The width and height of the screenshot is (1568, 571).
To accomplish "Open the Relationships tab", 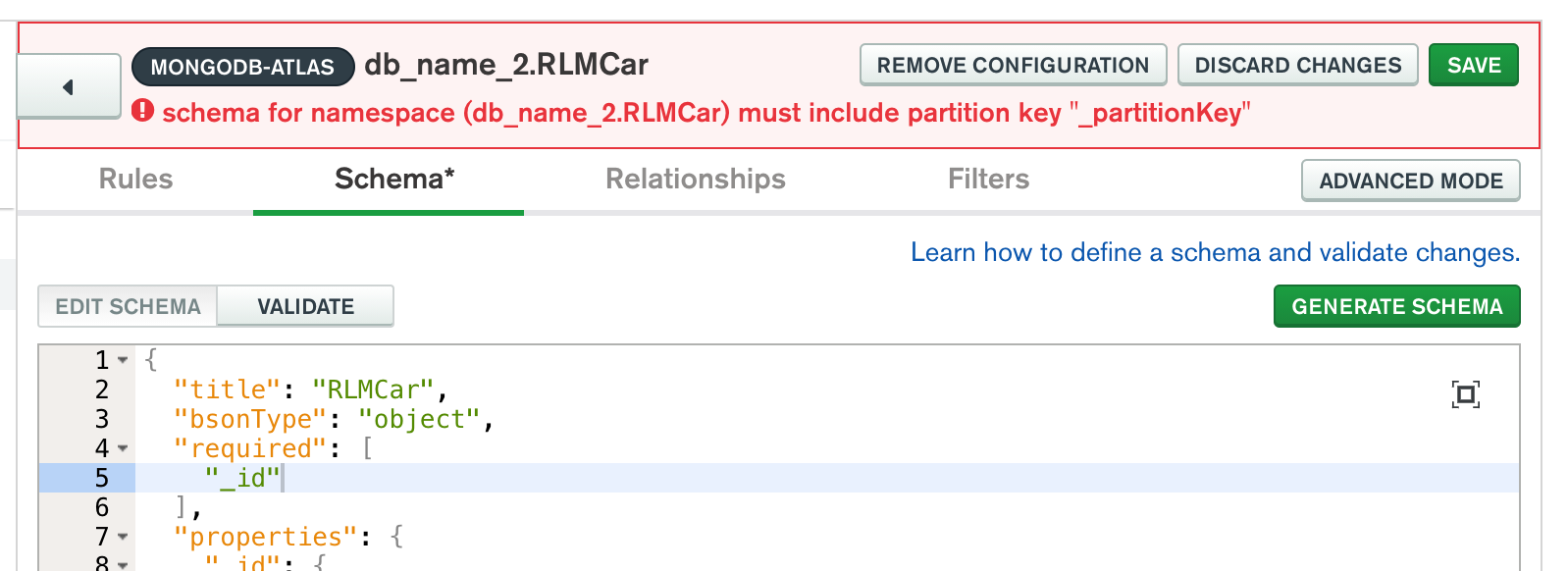I will click(695, 180).
